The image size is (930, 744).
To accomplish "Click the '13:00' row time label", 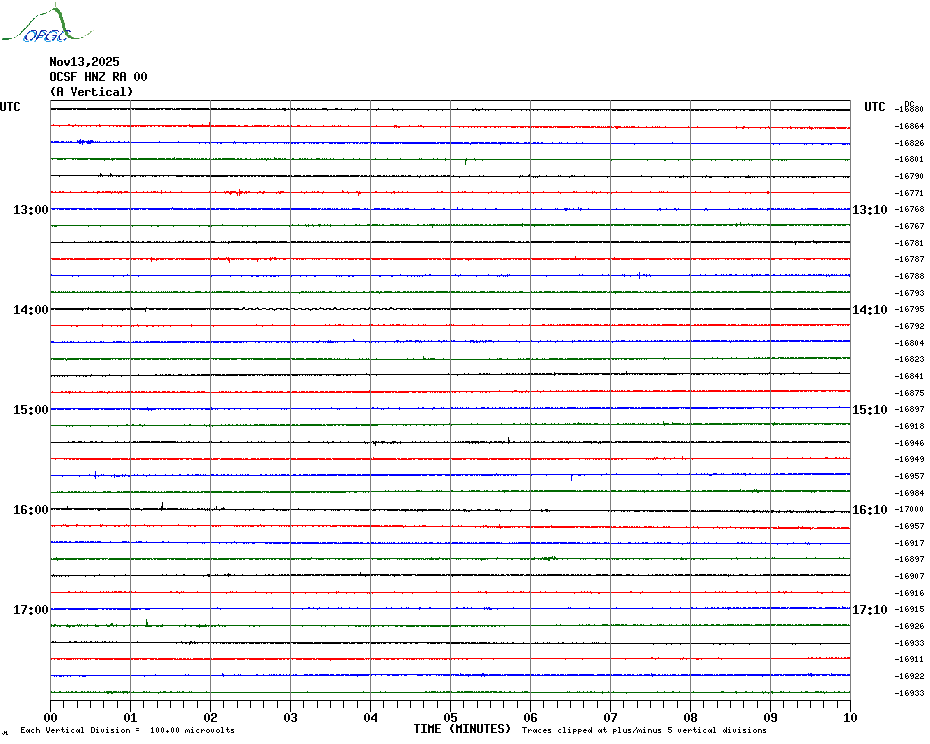I will [x=31, y=209].
